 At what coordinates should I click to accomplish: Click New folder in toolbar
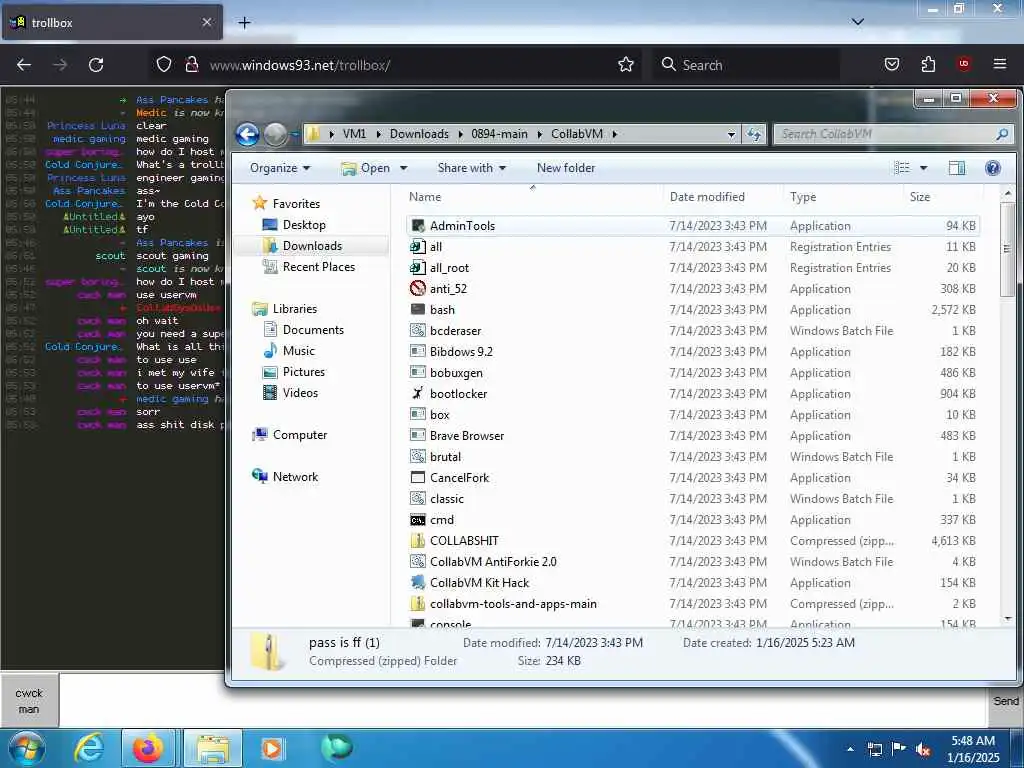566,168
